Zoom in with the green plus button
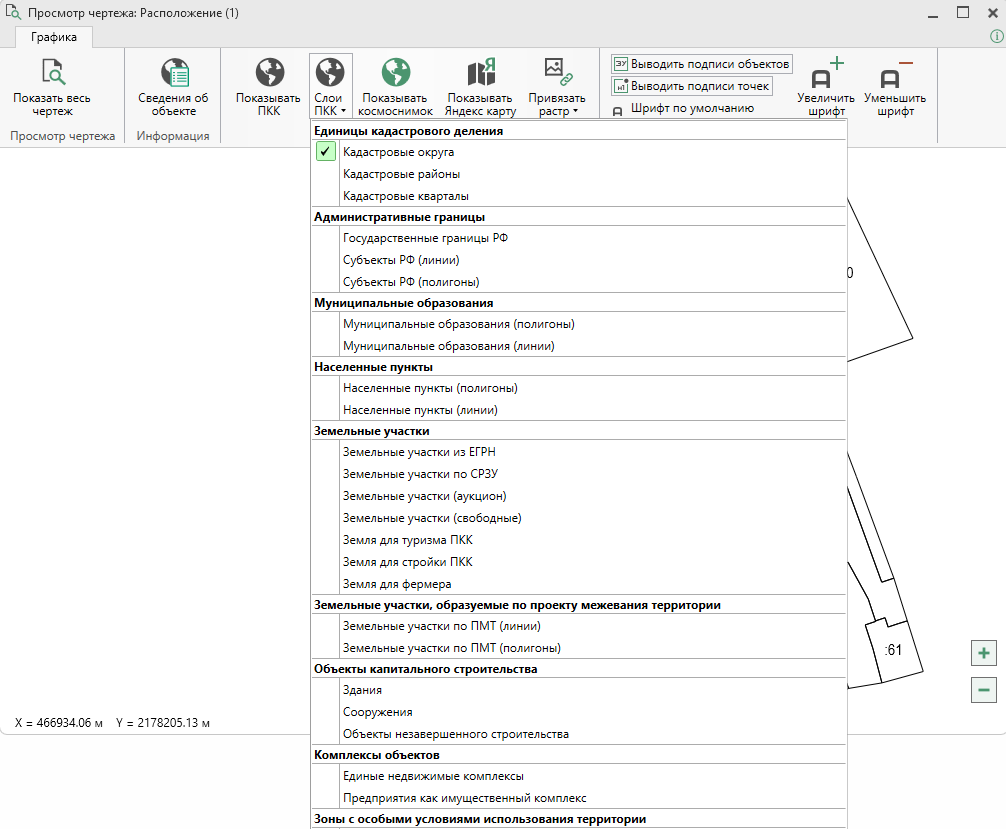 pyautogui.click(x=983, y=653)
